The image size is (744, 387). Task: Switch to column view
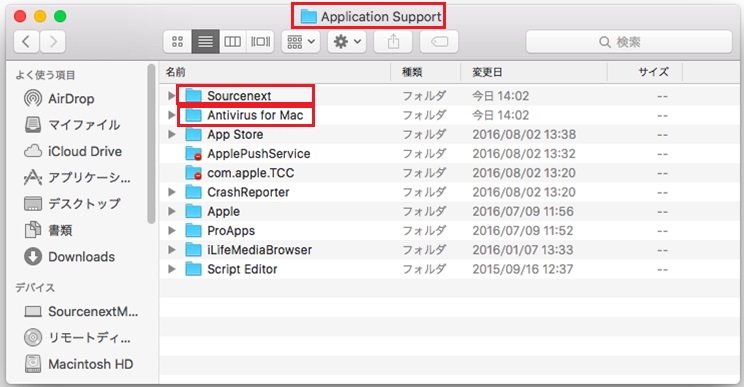pyautogui.click(x=232, y=42)
